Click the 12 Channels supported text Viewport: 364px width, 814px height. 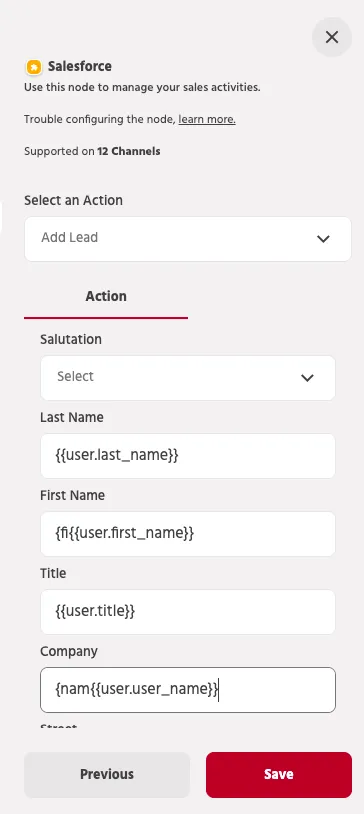pos(129,152)
